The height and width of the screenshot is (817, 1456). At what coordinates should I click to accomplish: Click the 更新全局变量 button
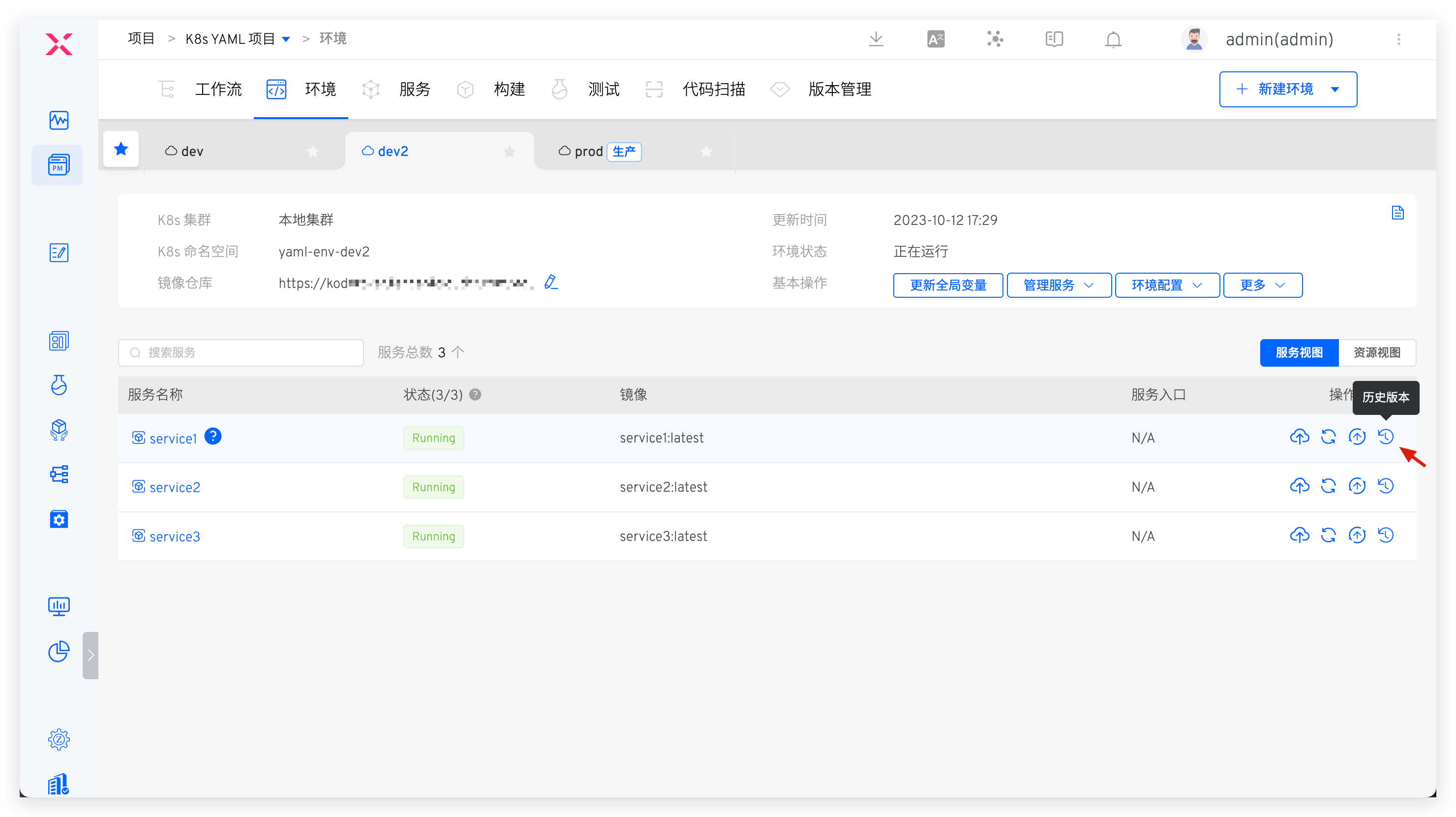[948, 285]
